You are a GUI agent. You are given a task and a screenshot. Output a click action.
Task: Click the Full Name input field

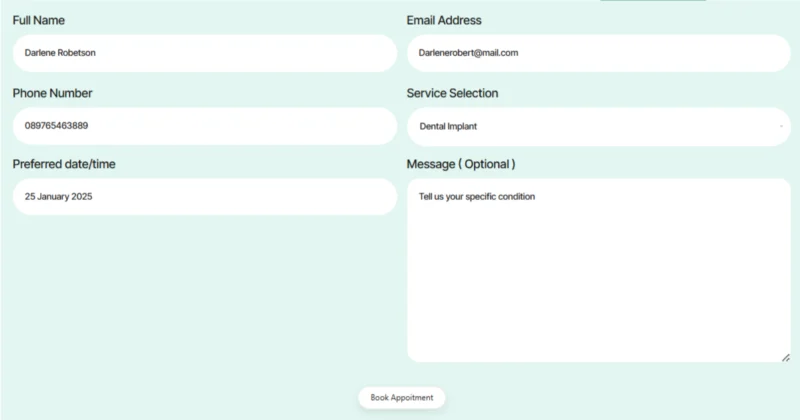(x=205, y=53)
